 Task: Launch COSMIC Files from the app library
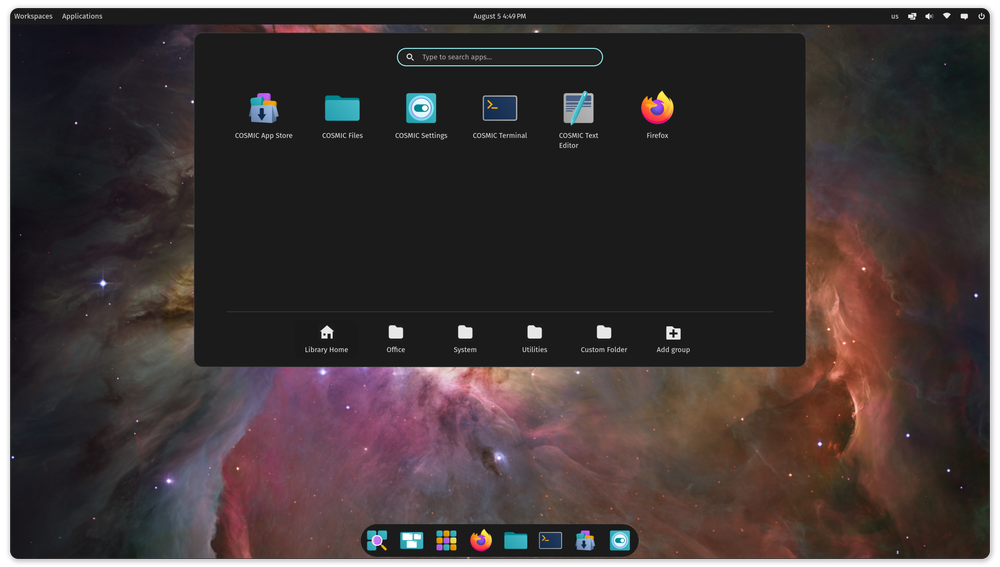tap(342, 115)
